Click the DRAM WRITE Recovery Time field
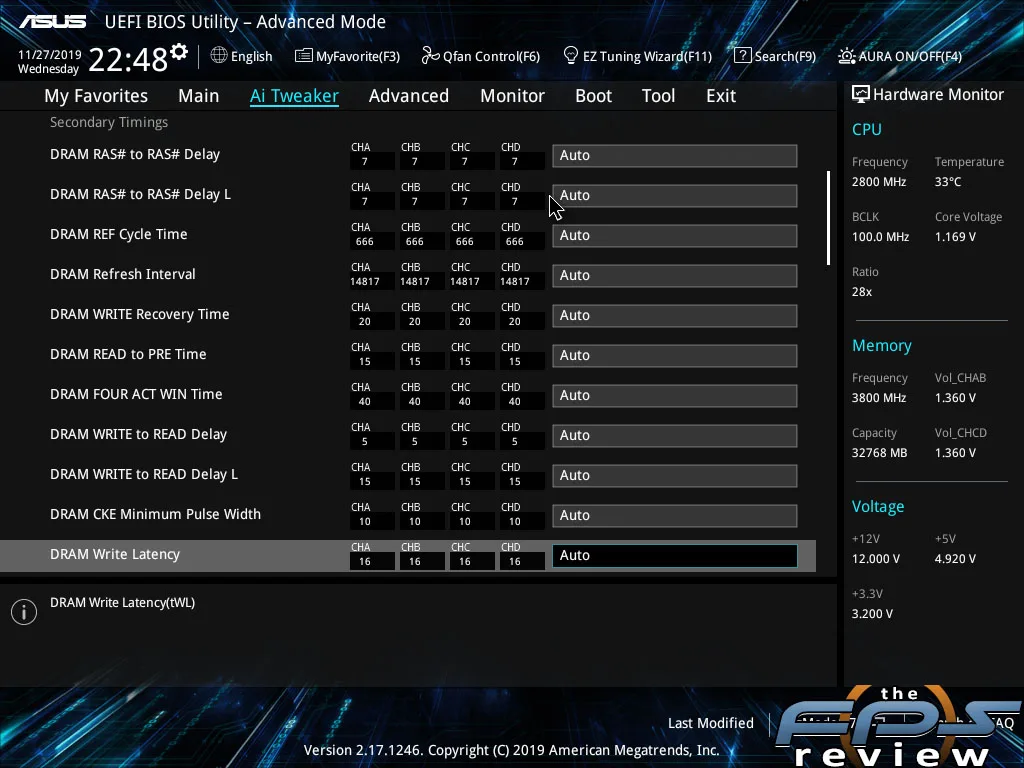The image size is (1024, 768). pyautogui.click(x=675, y=315)
